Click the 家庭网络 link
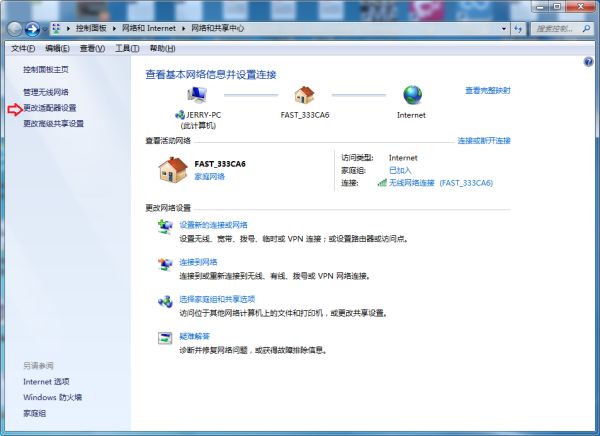Image resolution: width=600 pixels, height=436 pixels. click(210, 176)
